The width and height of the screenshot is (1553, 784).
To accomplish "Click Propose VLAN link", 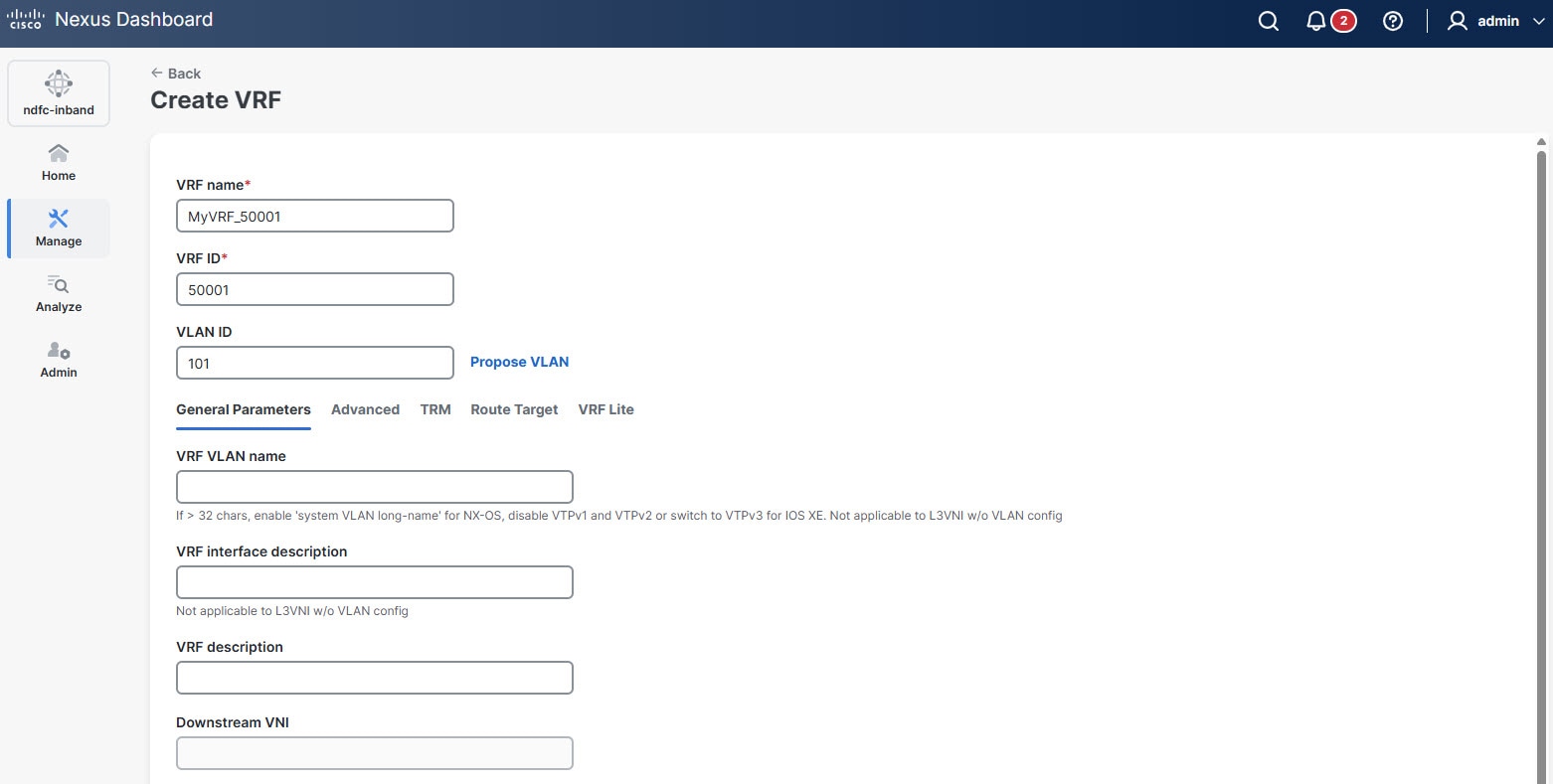I will pyautogui.click(x=519, y=362).
